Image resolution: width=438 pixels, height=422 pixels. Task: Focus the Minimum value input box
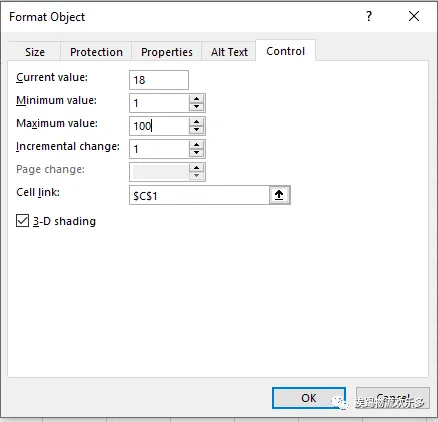point(159,103)
